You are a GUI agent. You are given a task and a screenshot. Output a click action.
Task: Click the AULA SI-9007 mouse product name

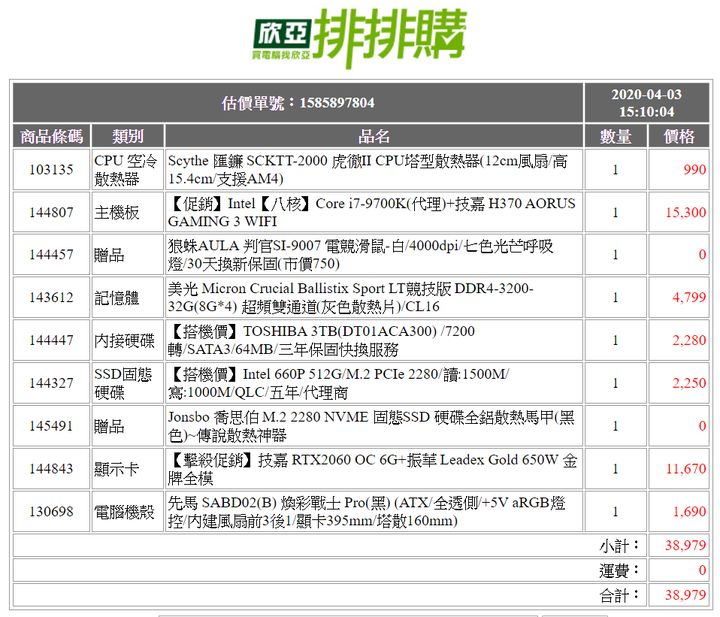[360, 255]
